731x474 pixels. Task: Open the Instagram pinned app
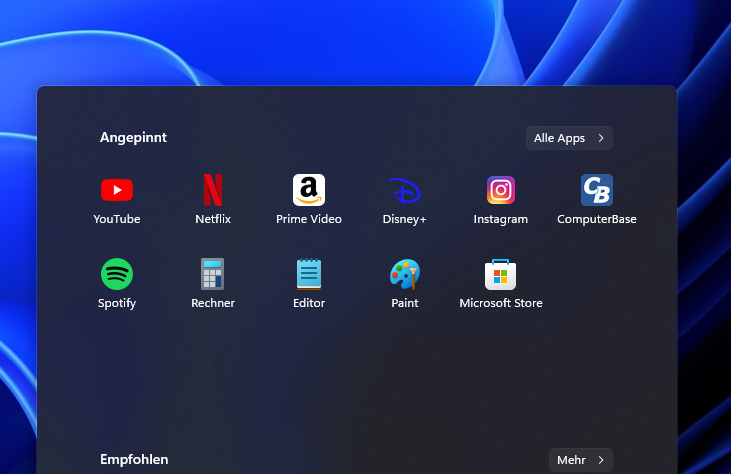pyautogui.click(x=501, y=199)
